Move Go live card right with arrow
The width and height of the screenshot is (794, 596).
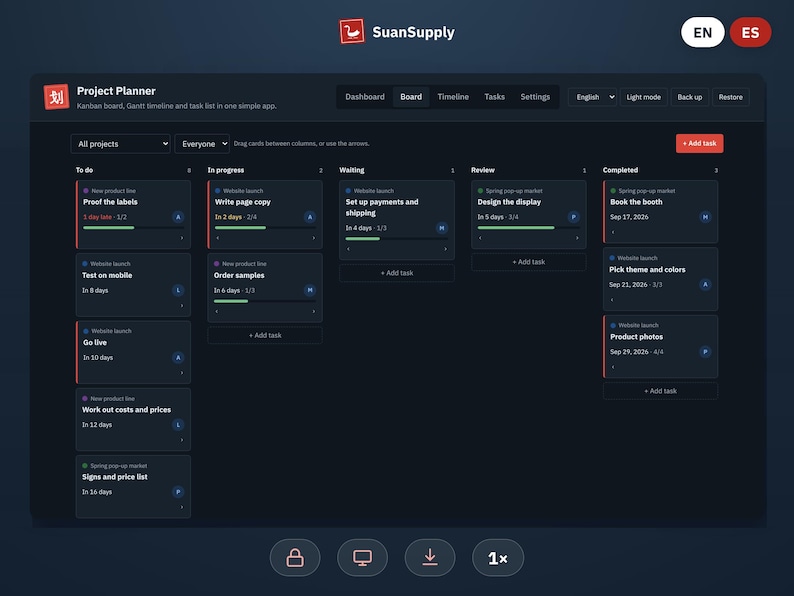[x=182, y=373]
